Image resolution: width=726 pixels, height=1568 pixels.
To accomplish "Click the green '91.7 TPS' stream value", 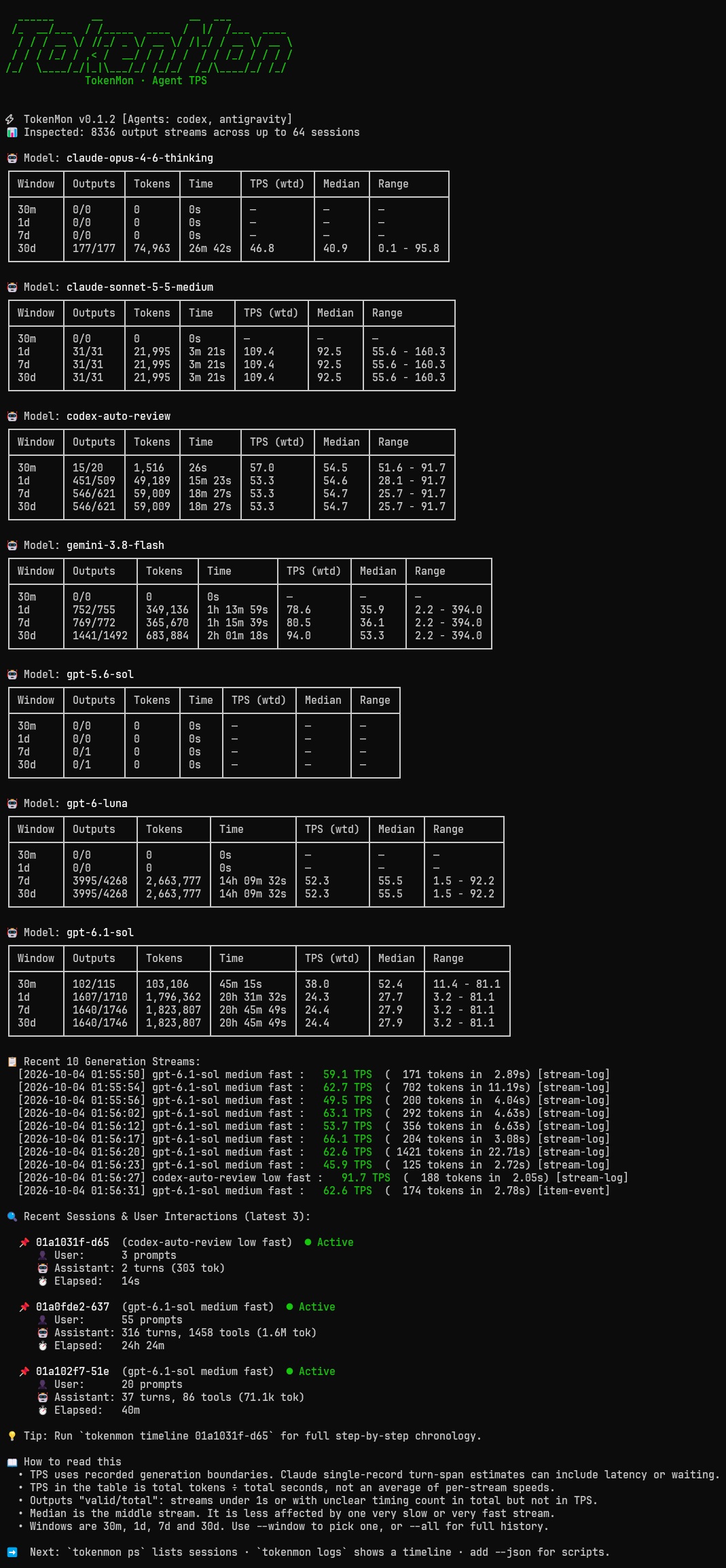I will click(366, 1178).
